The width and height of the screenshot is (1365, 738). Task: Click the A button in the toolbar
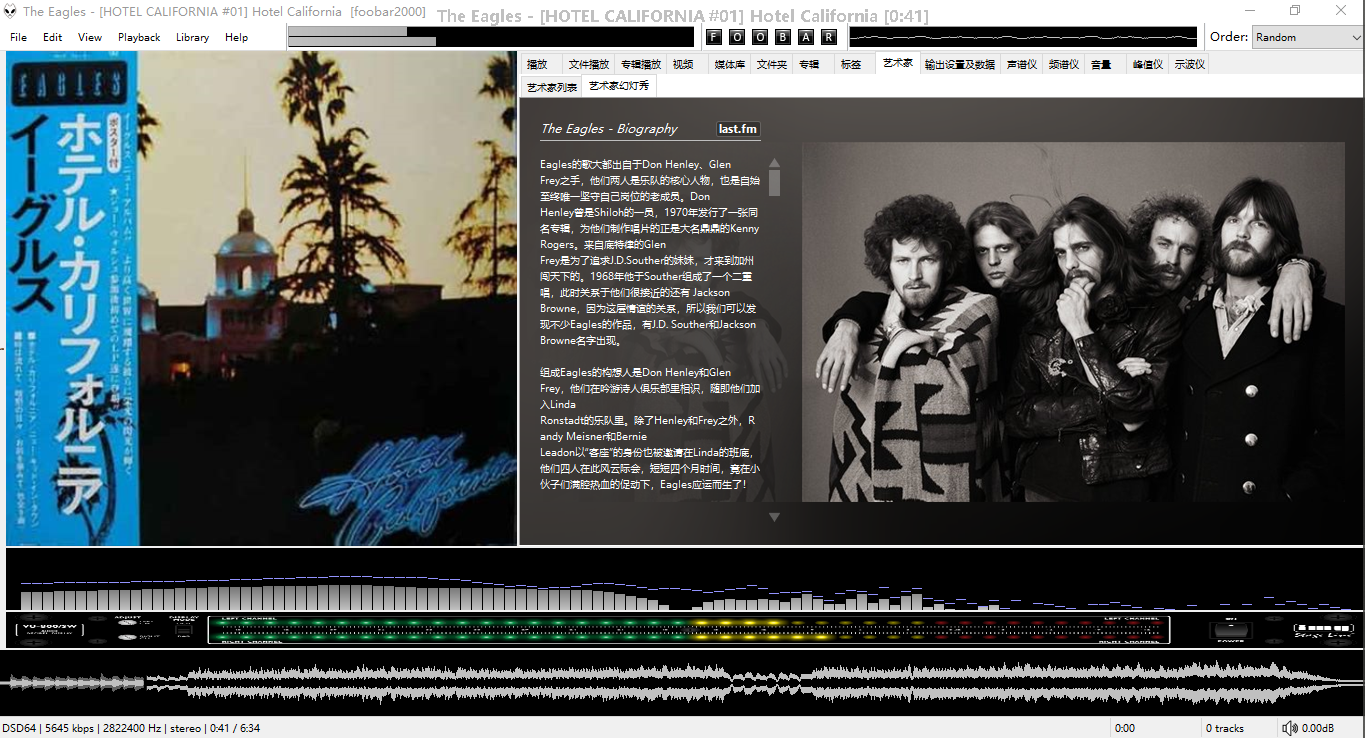[806, 37]
